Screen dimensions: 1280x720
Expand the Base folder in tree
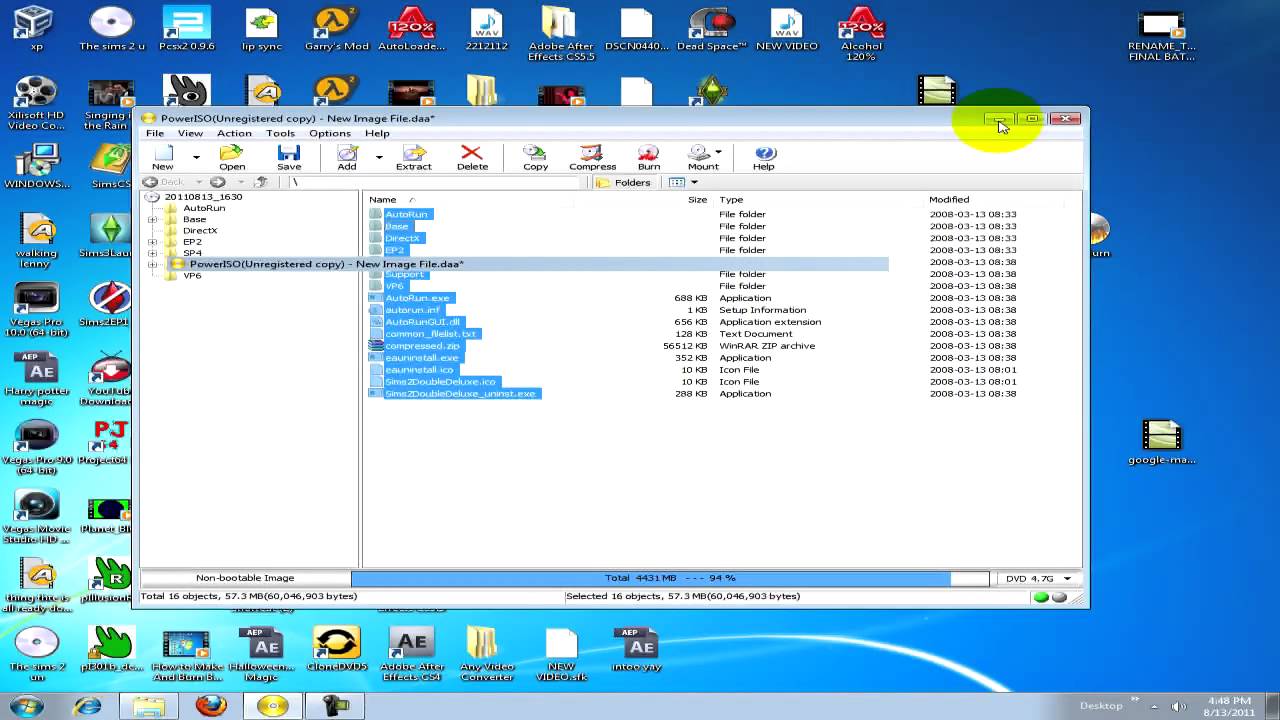[x=152, y=219]
